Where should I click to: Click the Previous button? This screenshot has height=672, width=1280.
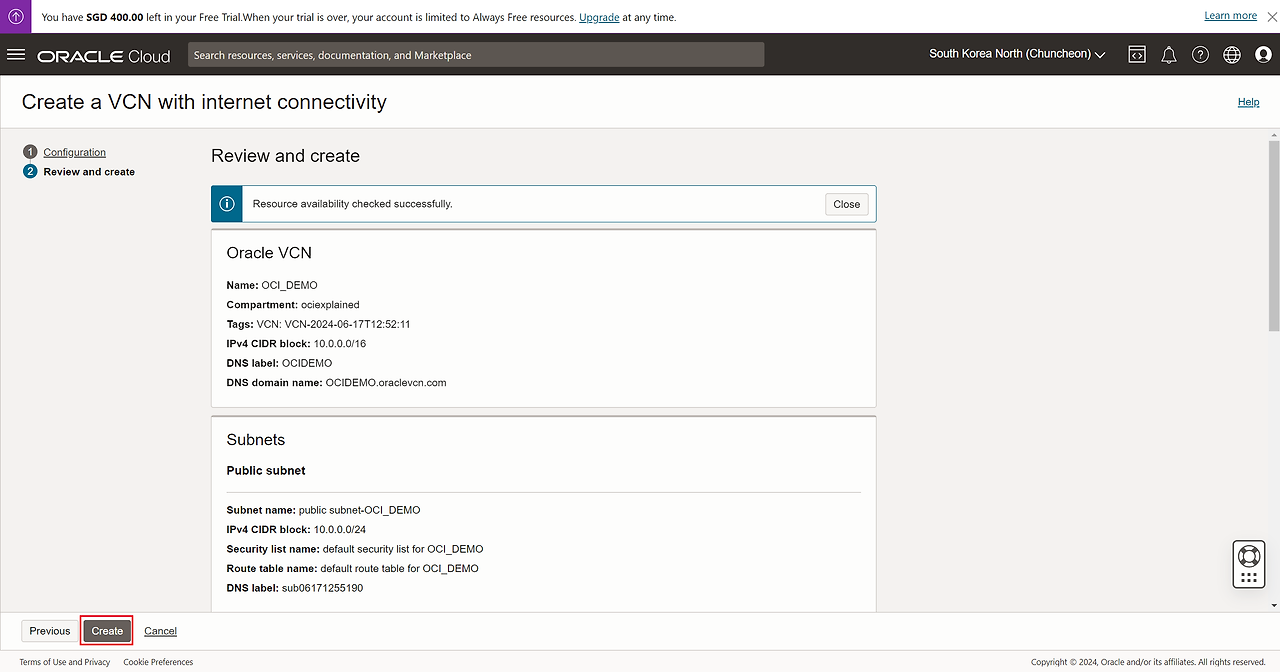[50, 631]
